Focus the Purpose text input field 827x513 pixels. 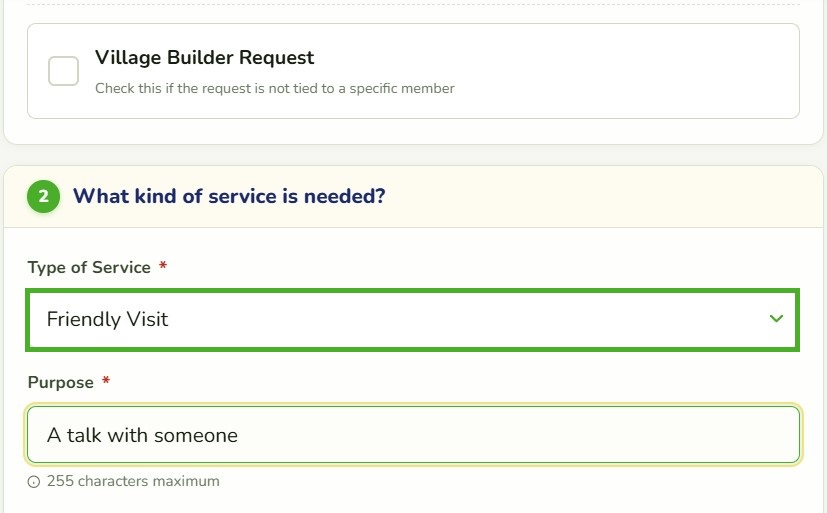point(414,434)
